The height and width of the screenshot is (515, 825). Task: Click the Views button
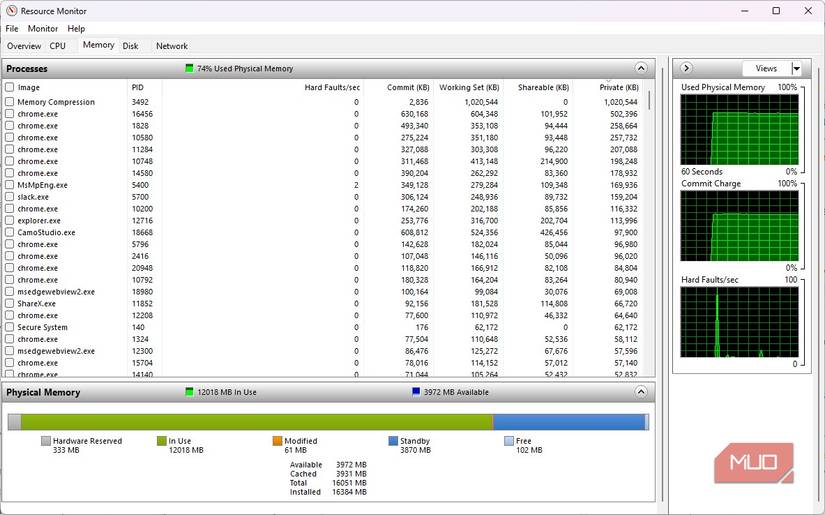tap(767, 68)
